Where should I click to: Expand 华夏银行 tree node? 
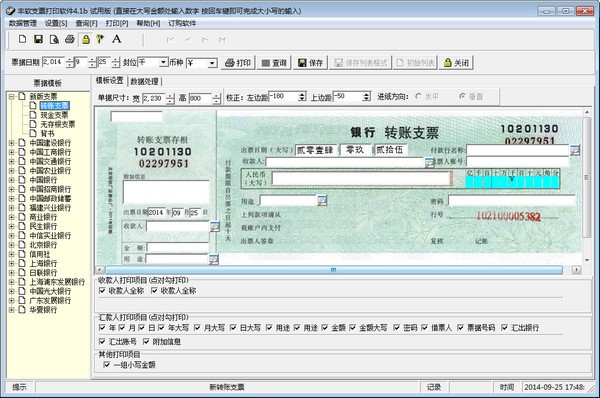11,310
